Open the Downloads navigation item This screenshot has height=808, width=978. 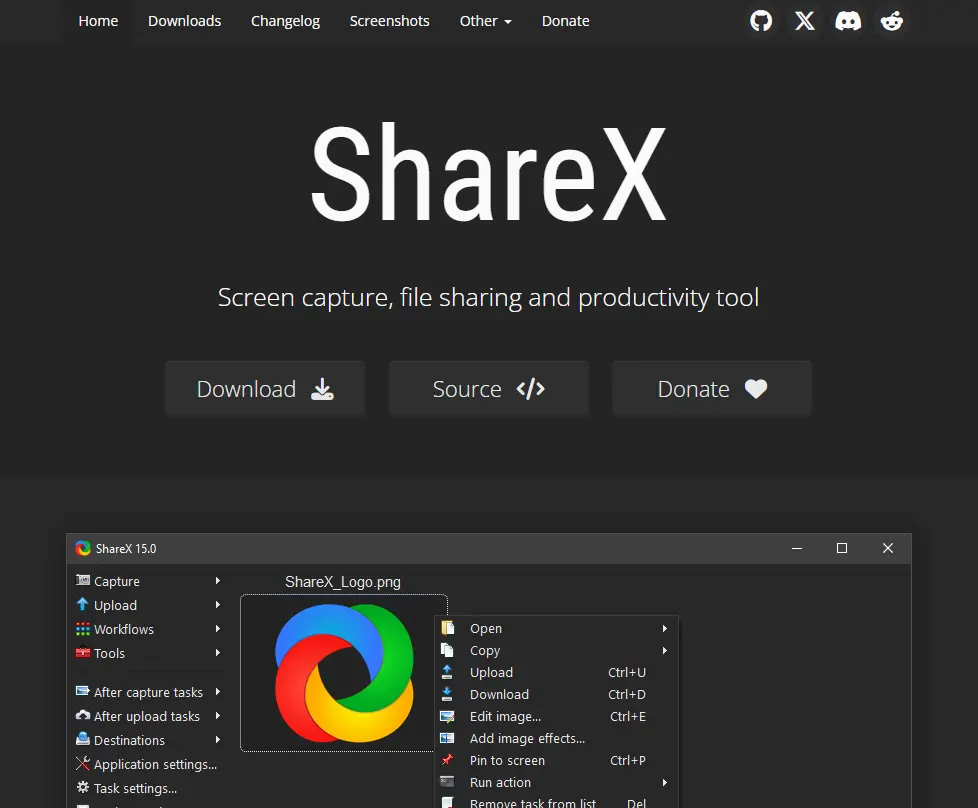(185, 21)
